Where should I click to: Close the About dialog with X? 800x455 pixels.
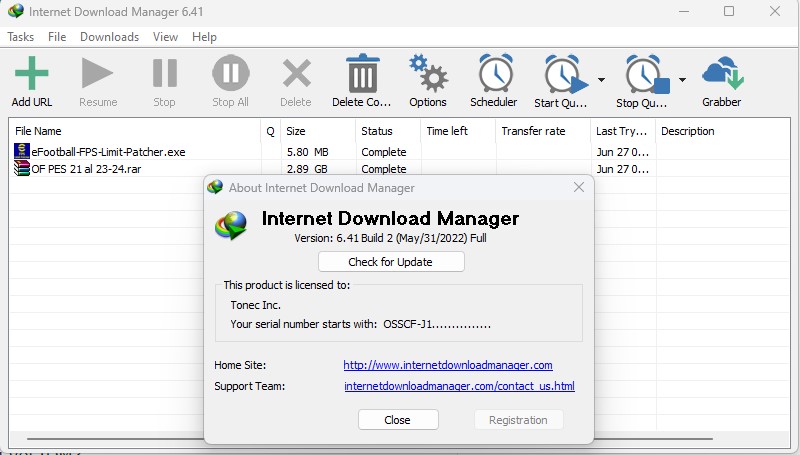pos(579,187)
